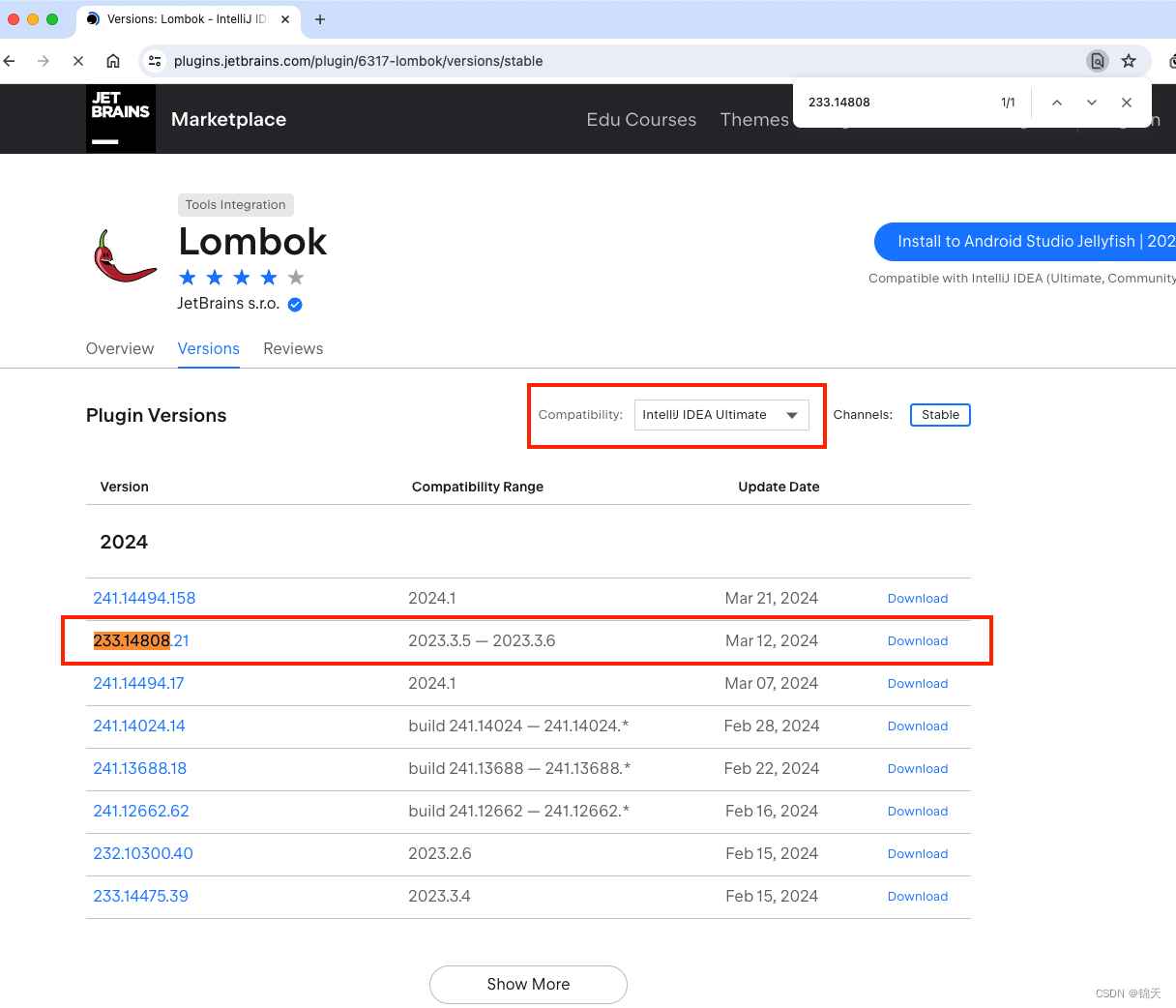Open site information icon in address bar

click(155, 61)
